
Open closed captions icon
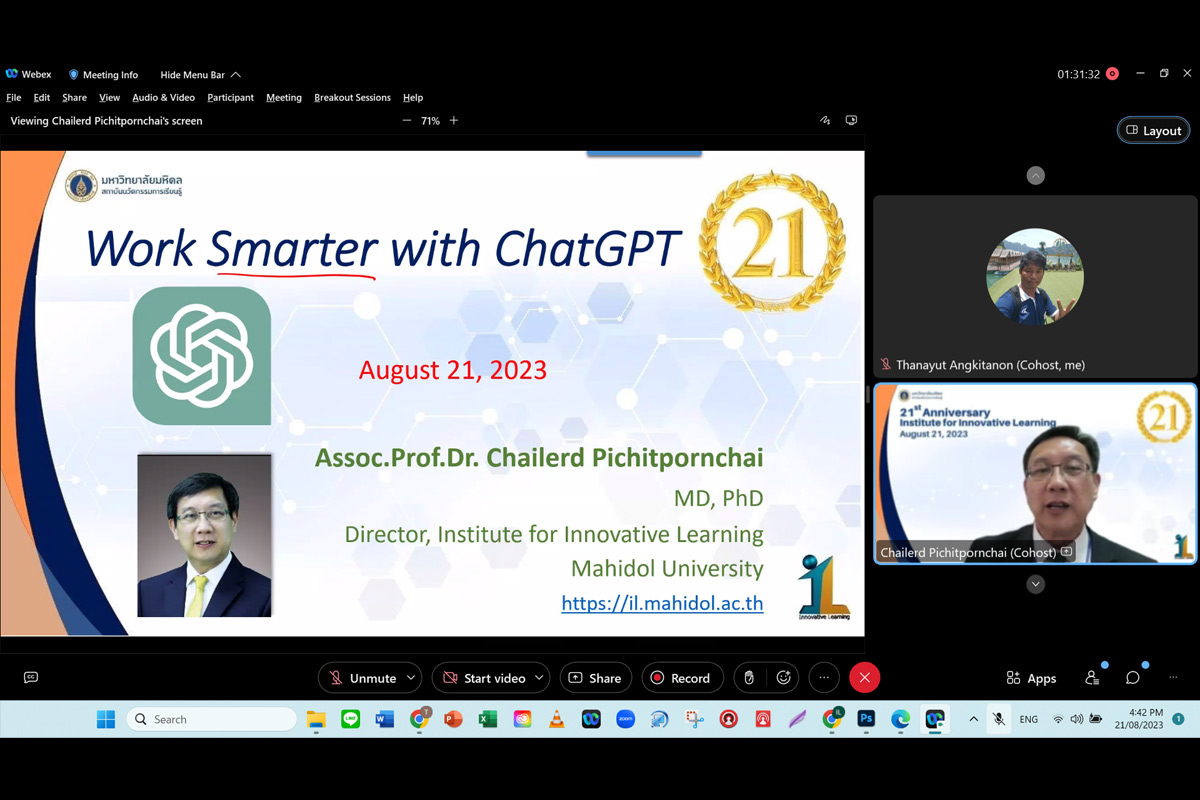pos(31,678)
